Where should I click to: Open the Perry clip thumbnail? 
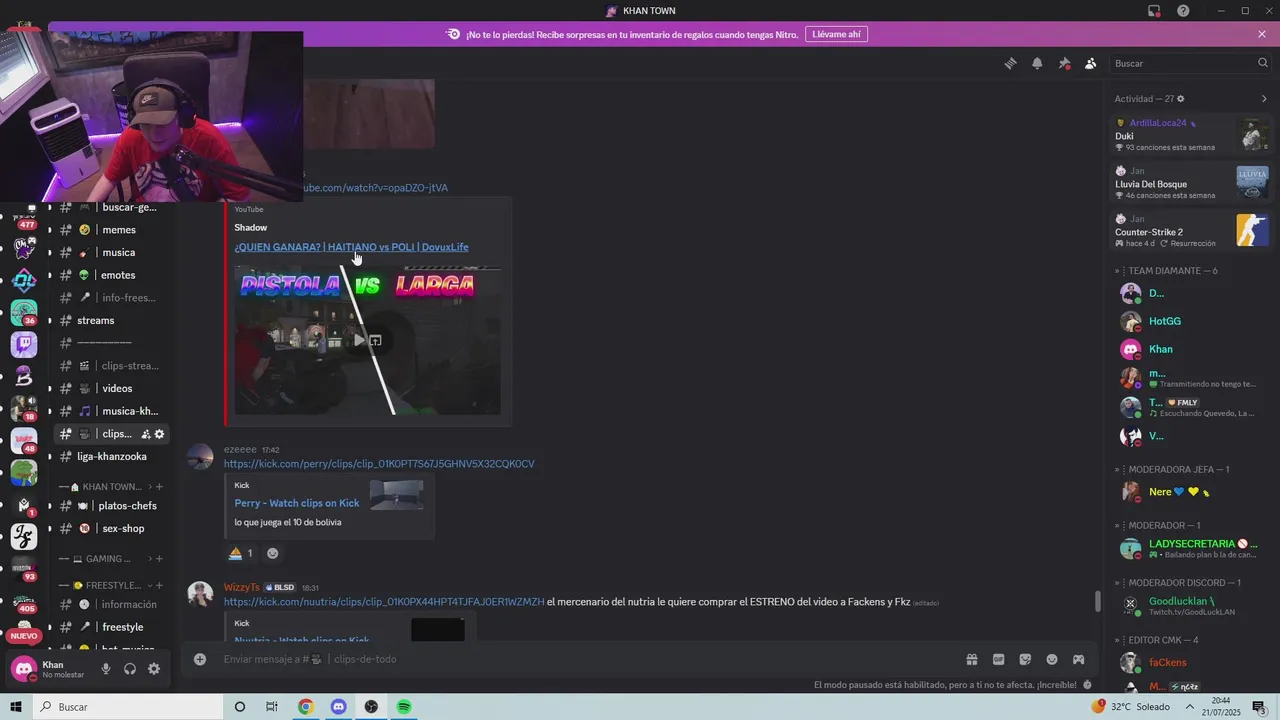point(397,494)
